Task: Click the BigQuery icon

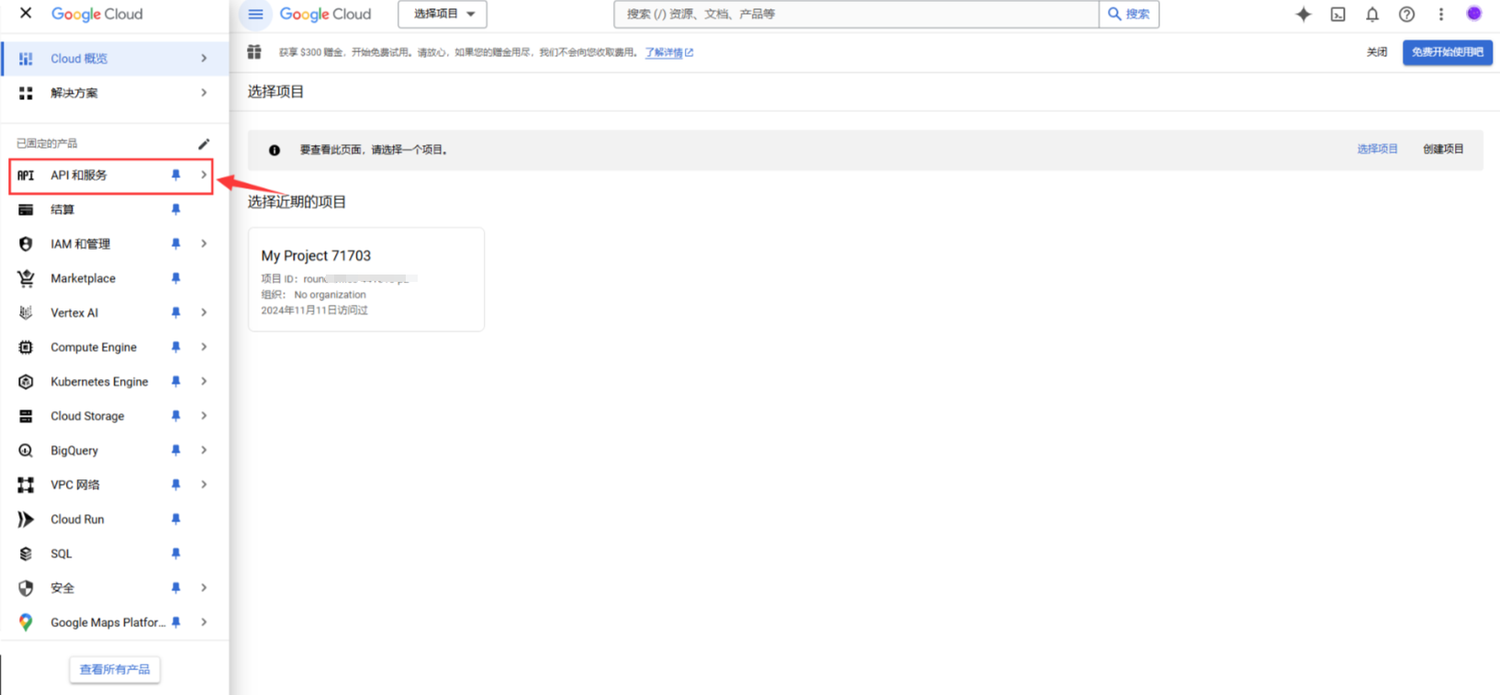Action: [x=26, y=450]
